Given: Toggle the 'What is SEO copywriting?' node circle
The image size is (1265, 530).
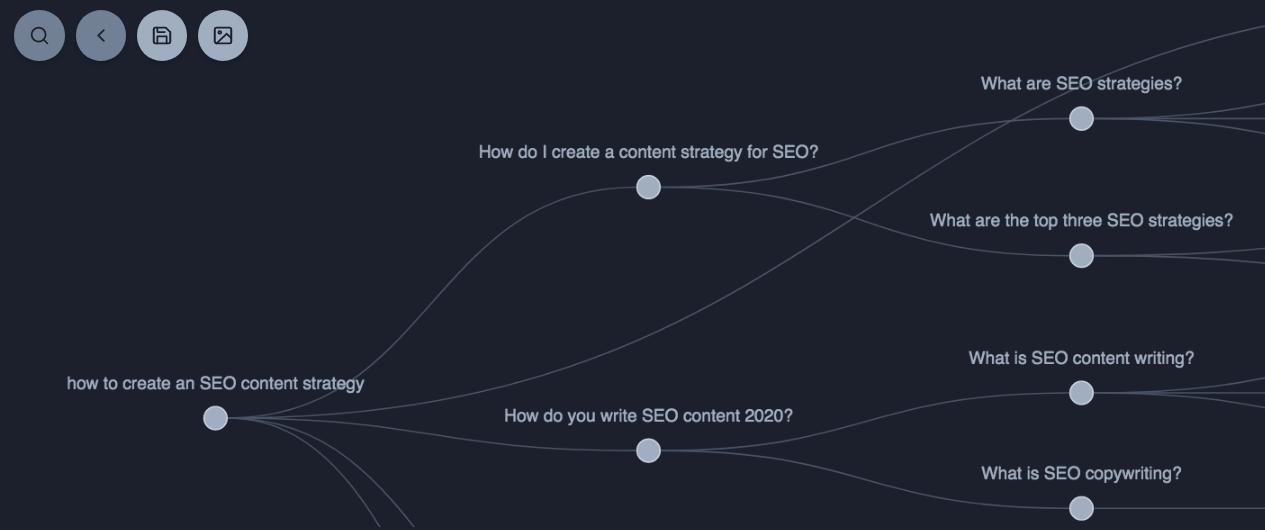Looking at the screenshot, I should [x=1081, y=509].
